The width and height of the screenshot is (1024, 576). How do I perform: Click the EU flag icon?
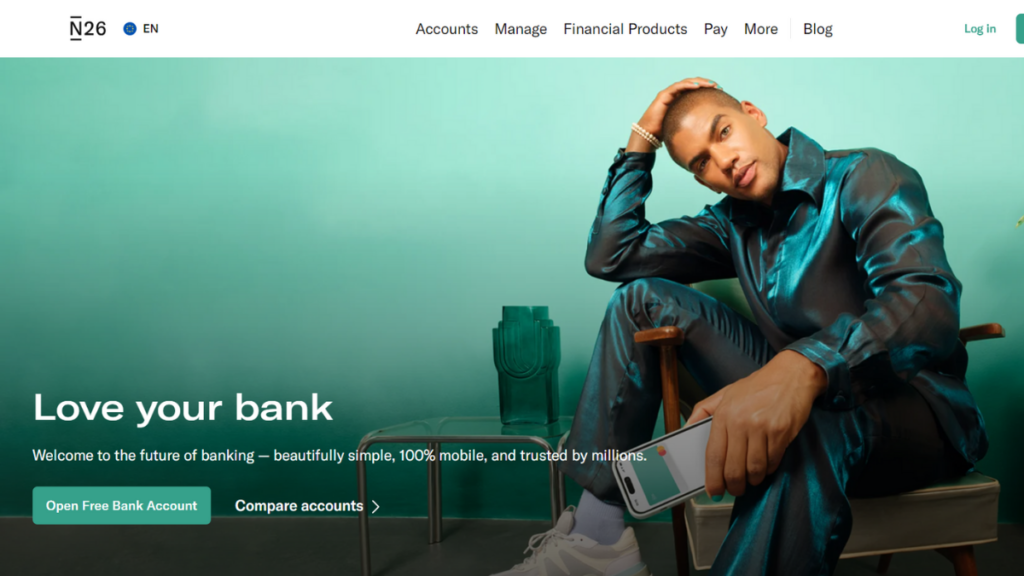(130, 29)
